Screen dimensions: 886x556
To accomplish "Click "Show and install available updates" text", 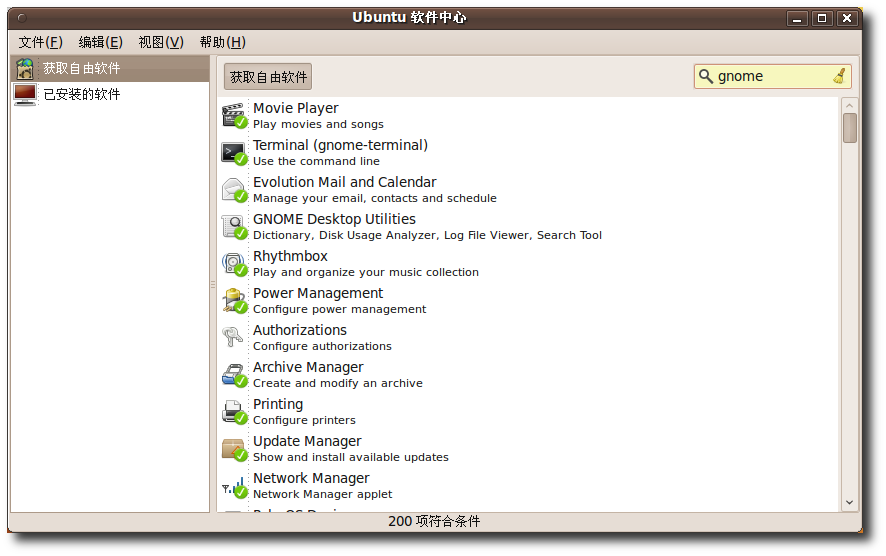I will (x=351, y=457).
